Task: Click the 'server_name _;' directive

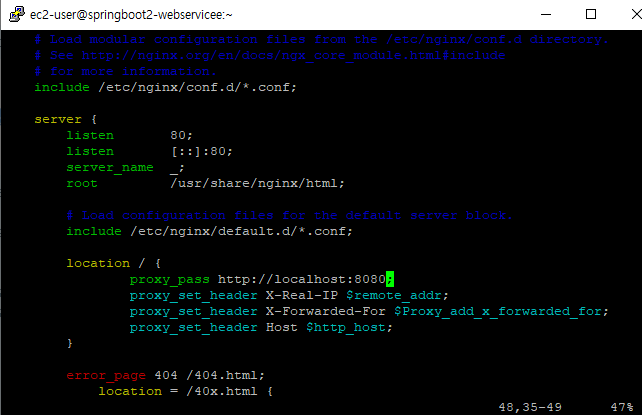Action: click(125, 167)
